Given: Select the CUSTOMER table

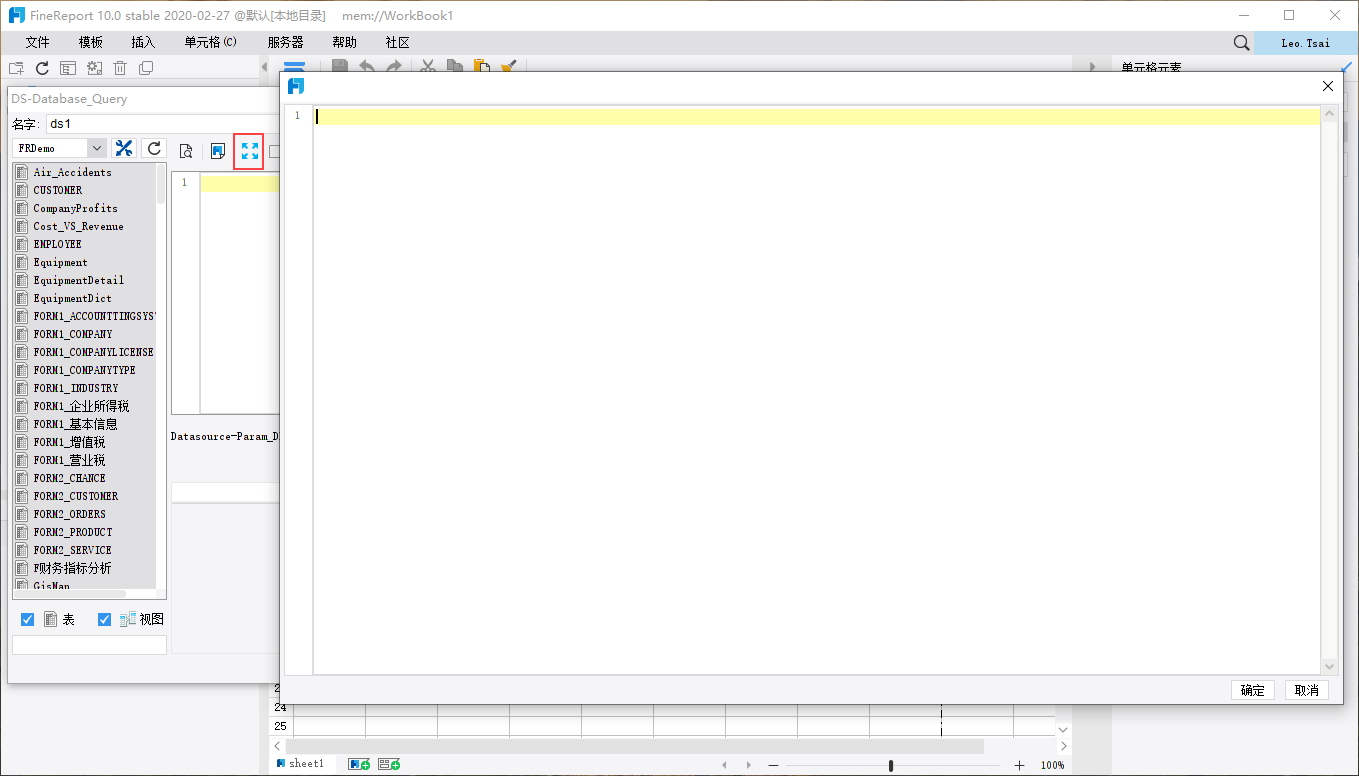Looking at the screenshot, I should pyautogui.click(x=86, y=190).
